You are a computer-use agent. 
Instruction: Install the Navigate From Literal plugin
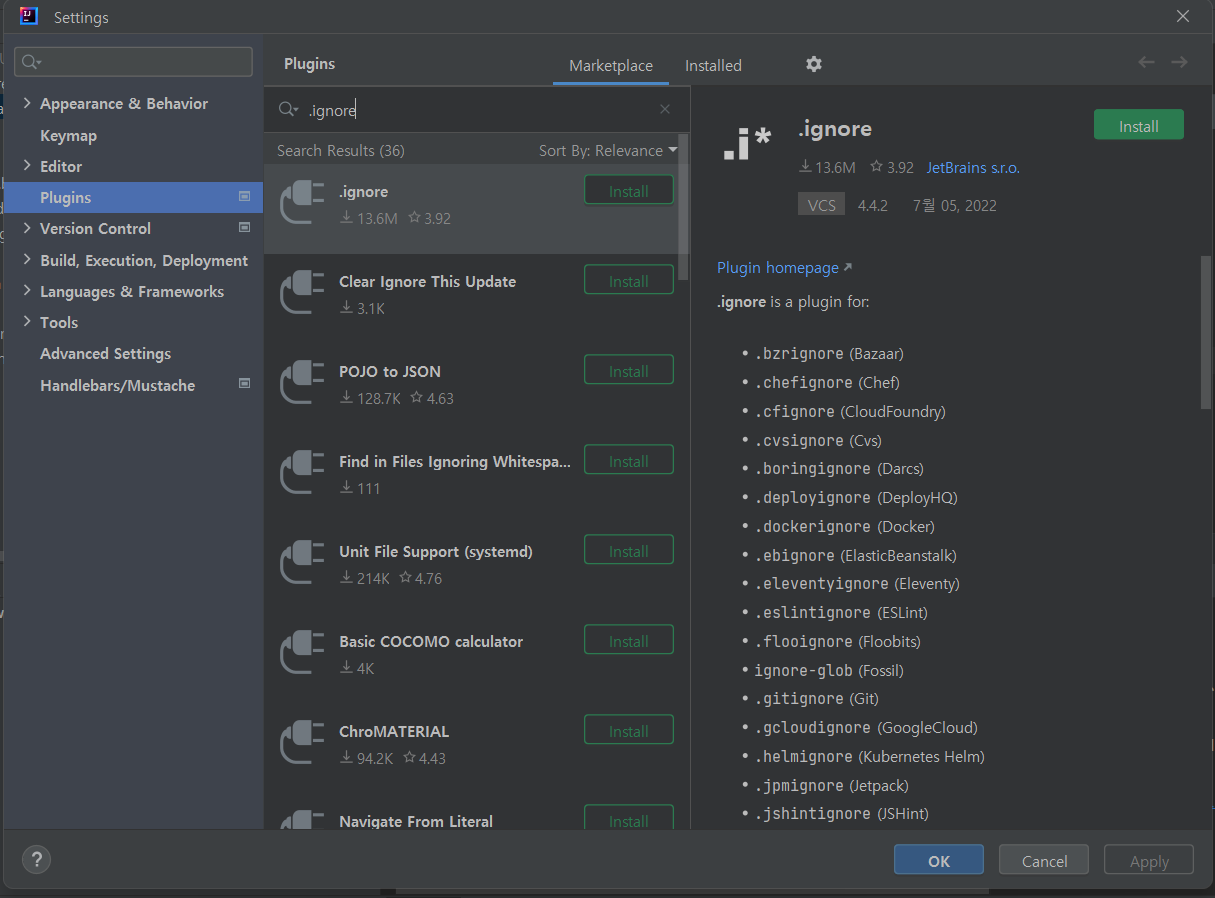coord(629,818)
